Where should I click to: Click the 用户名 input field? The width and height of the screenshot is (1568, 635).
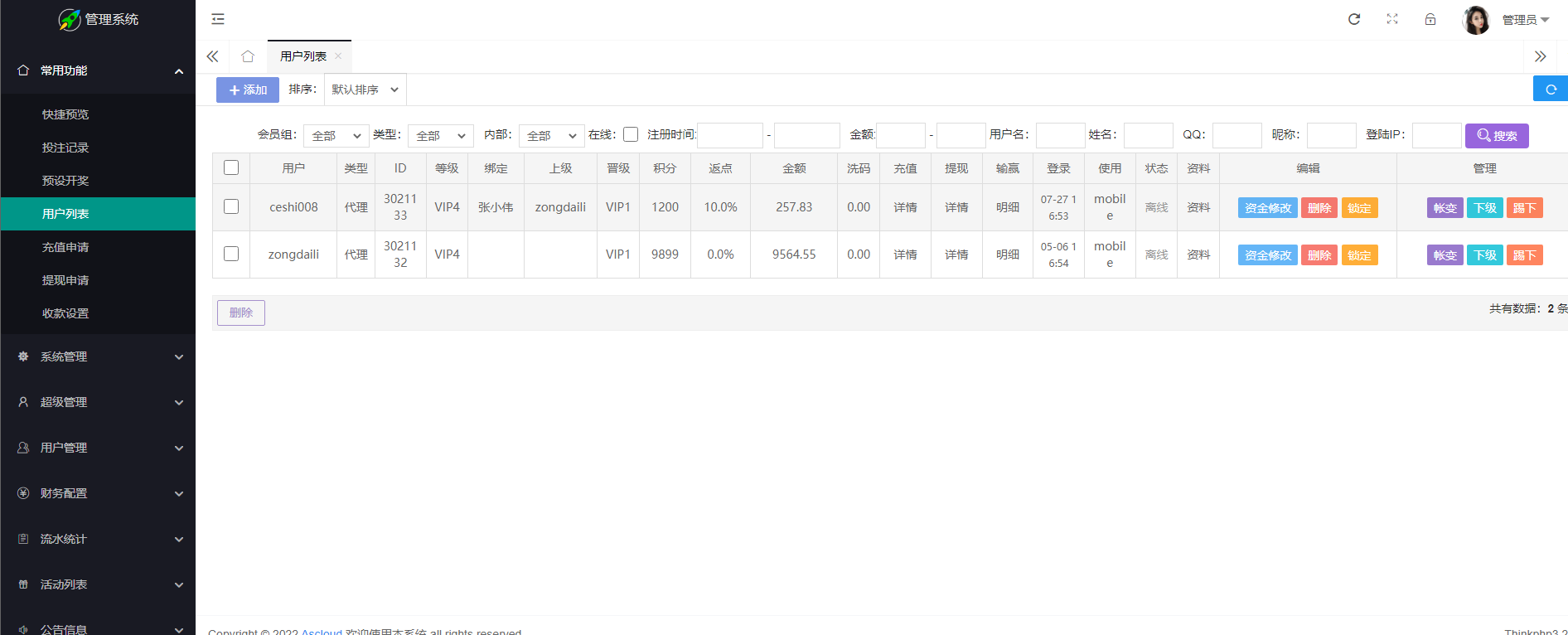[x=1061, y=135]
